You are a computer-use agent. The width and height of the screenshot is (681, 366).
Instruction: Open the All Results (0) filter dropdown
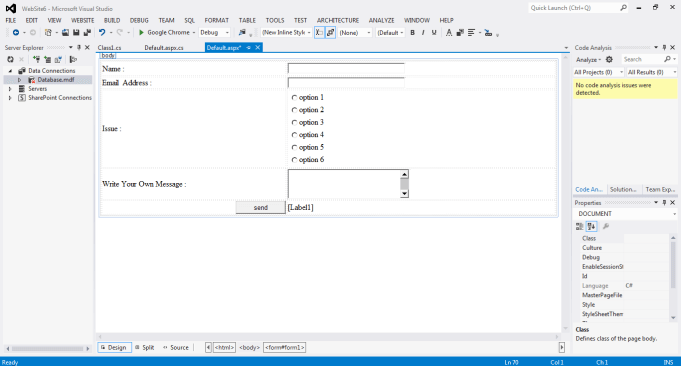[x=651, y=72]
